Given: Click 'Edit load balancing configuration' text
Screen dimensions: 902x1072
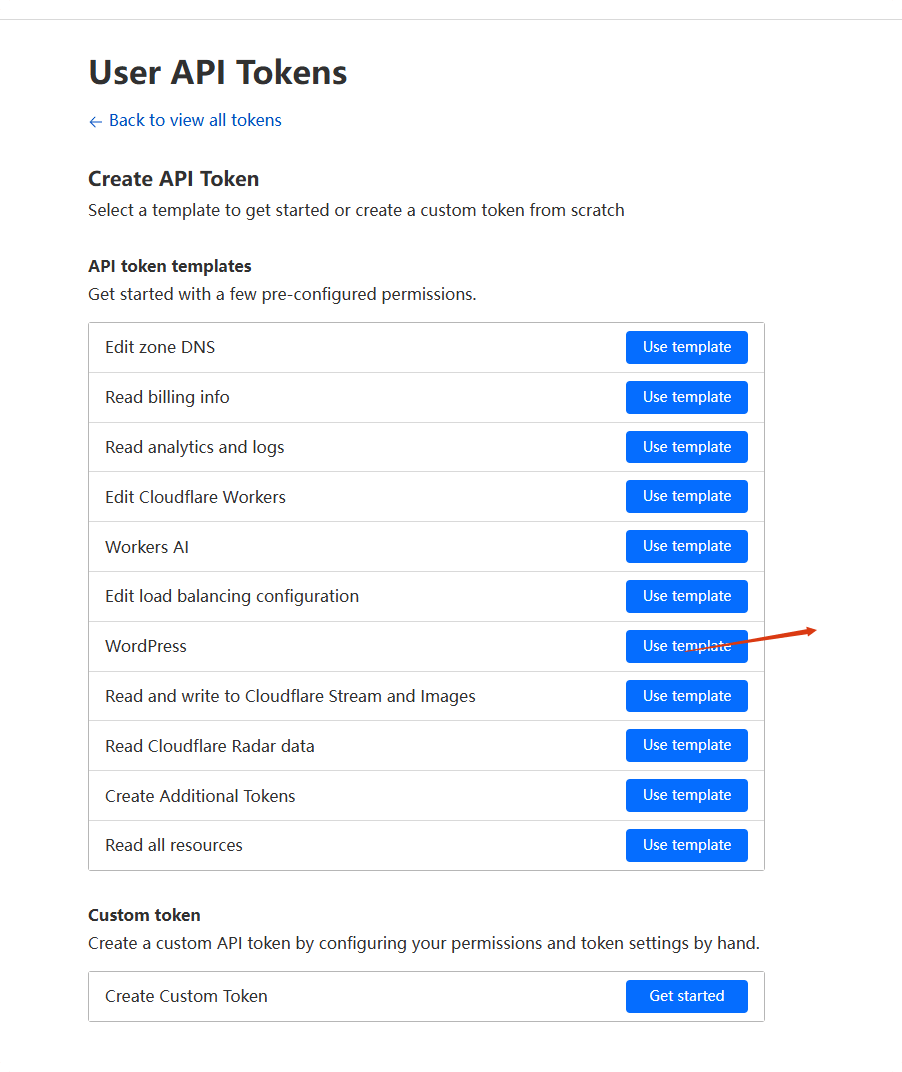Looking at the screenshot, I should (x=232, y=596).
